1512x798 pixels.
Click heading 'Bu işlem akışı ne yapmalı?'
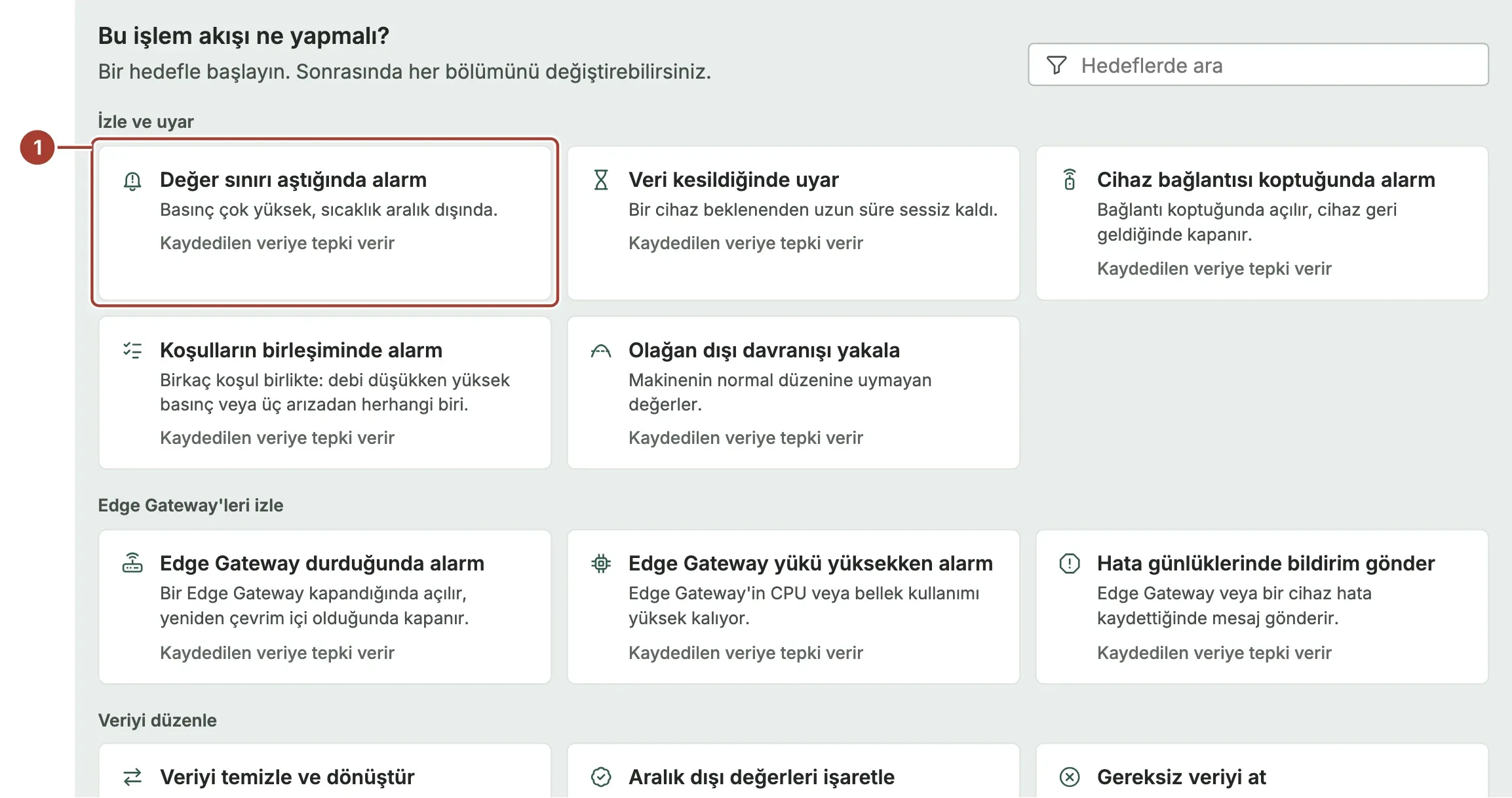coord(244,36)
